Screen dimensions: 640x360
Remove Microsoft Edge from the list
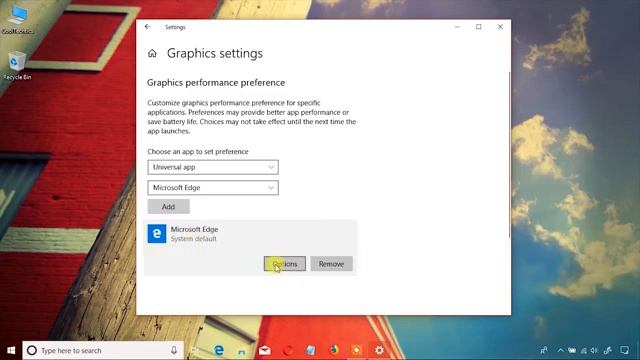(331, 264)
